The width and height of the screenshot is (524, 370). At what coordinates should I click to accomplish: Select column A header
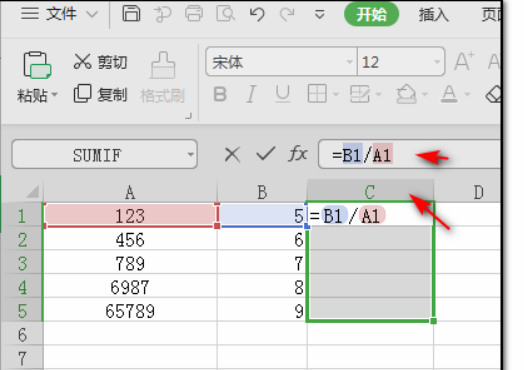[130, 192]
